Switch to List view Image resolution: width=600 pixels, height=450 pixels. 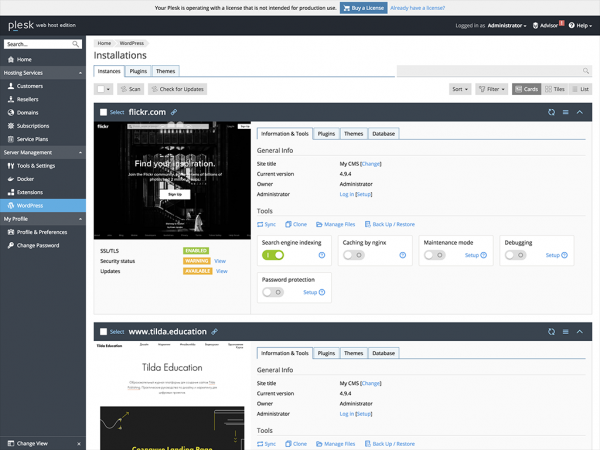(581, 89)
